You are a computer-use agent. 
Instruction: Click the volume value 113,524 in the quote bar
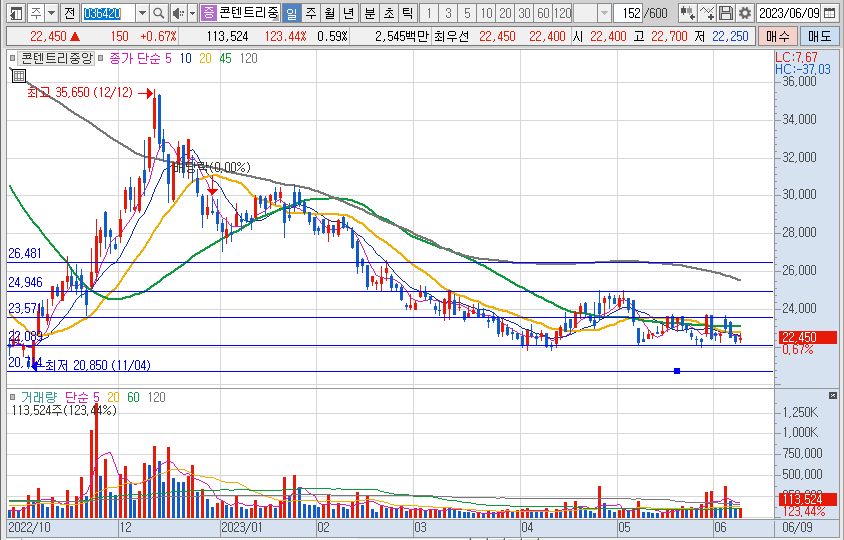pyautogui.click(x=228, y=37)
